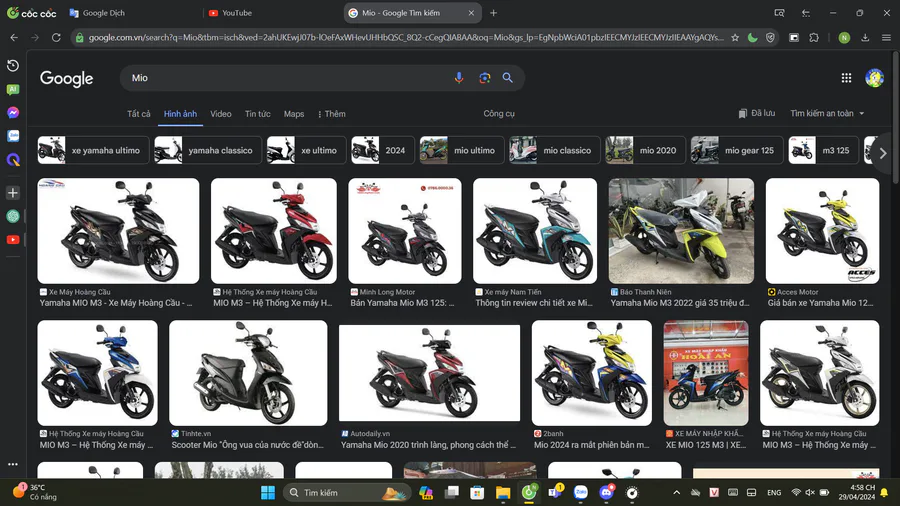This screenshot has width=900, height=506.
Task: Open the Cốc Cốc history sidebar icon
Action: (13, 65)
